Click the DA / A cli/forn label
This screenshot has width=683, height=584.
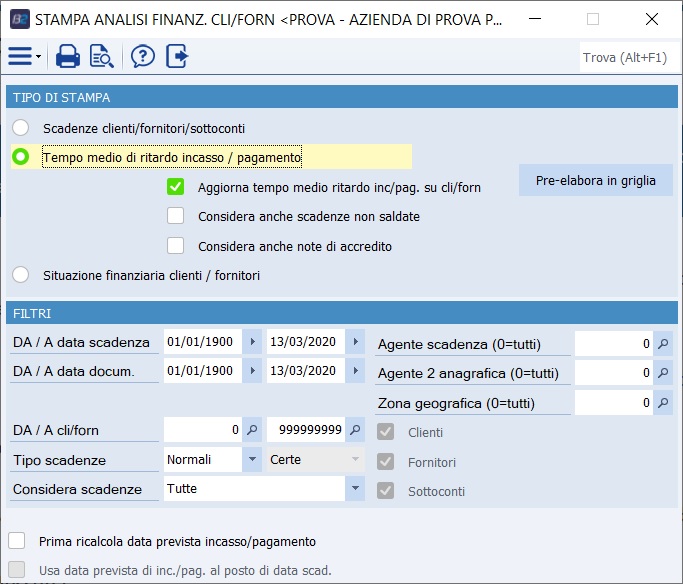[x=56, y=430]
